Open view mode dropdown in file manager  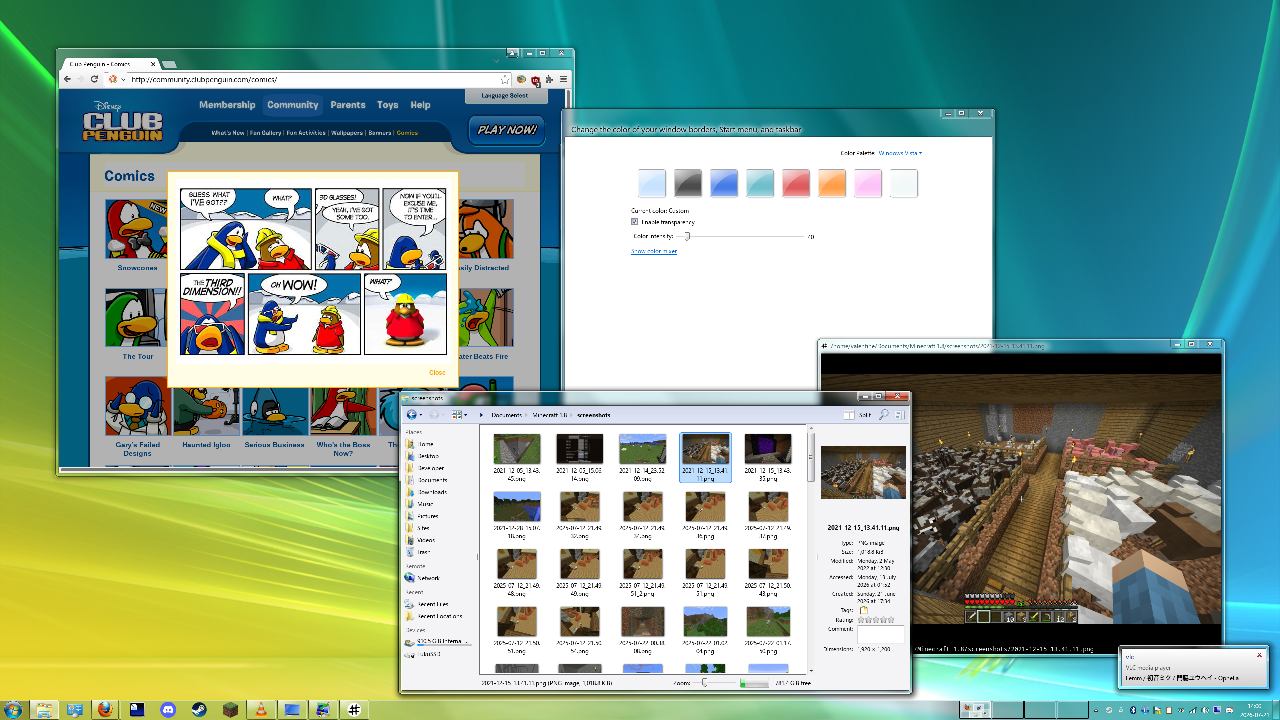[460, 414]
